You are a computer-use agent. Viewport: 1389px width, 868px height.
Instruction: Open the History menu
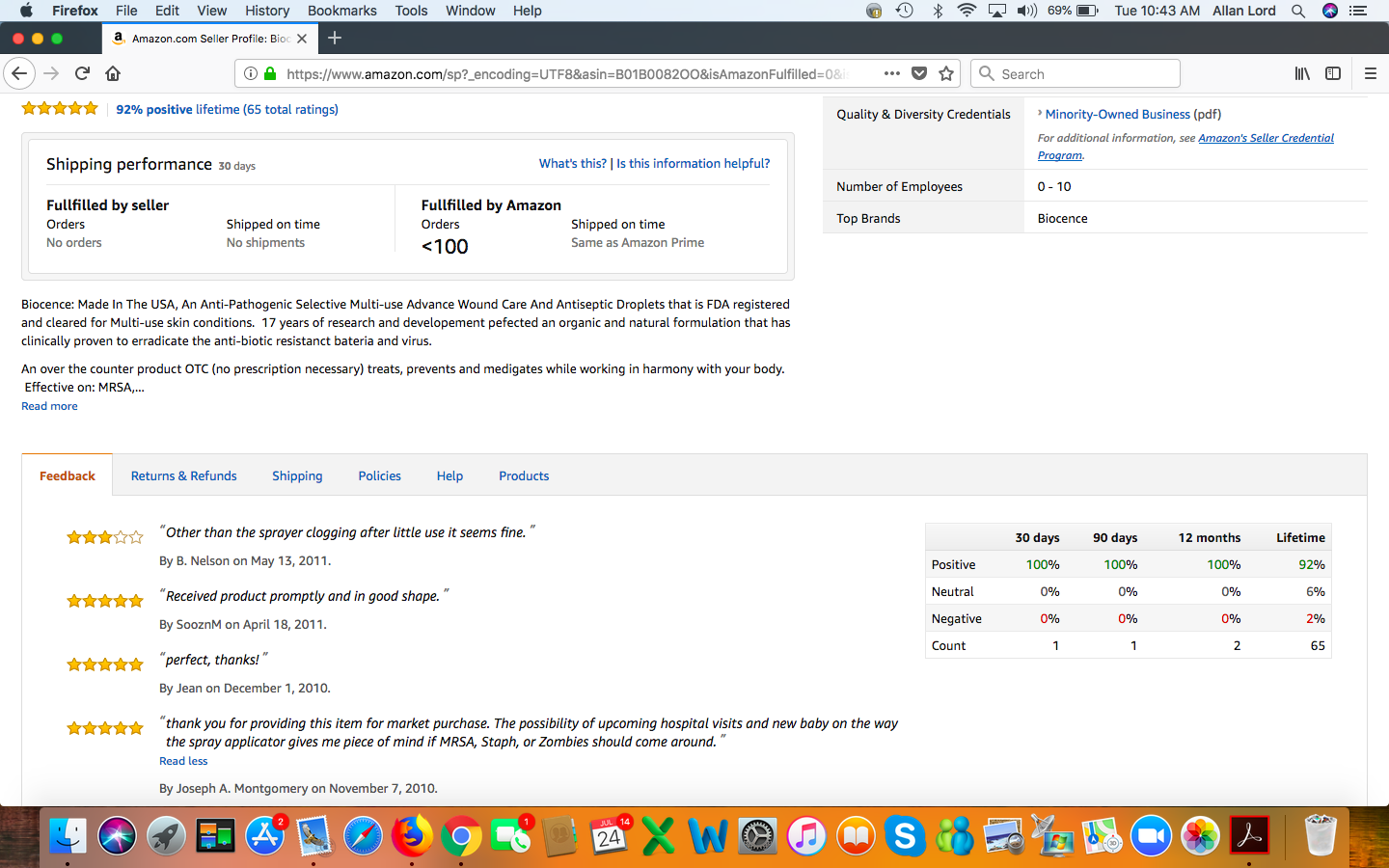(267, 11)
